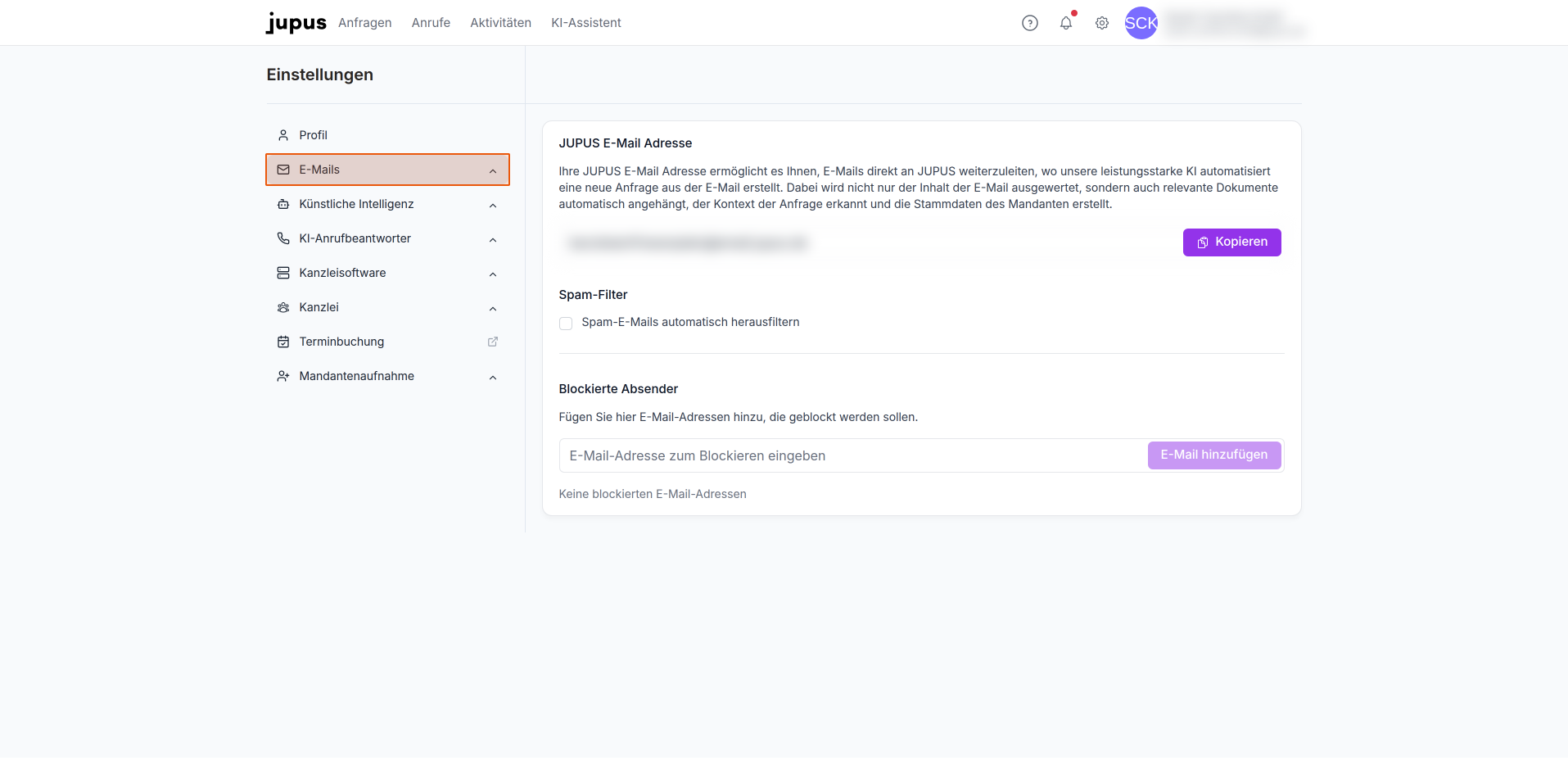Click the Terminbuchung external link icon
1568x761 pixels.
pos(493,342)
